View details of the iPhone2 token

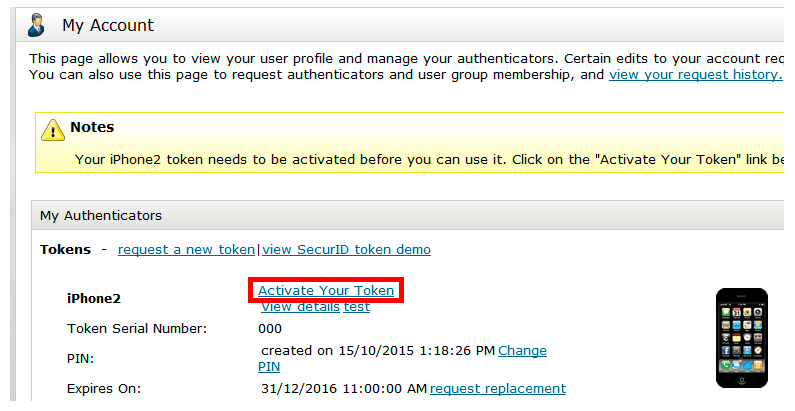point(300,307)
